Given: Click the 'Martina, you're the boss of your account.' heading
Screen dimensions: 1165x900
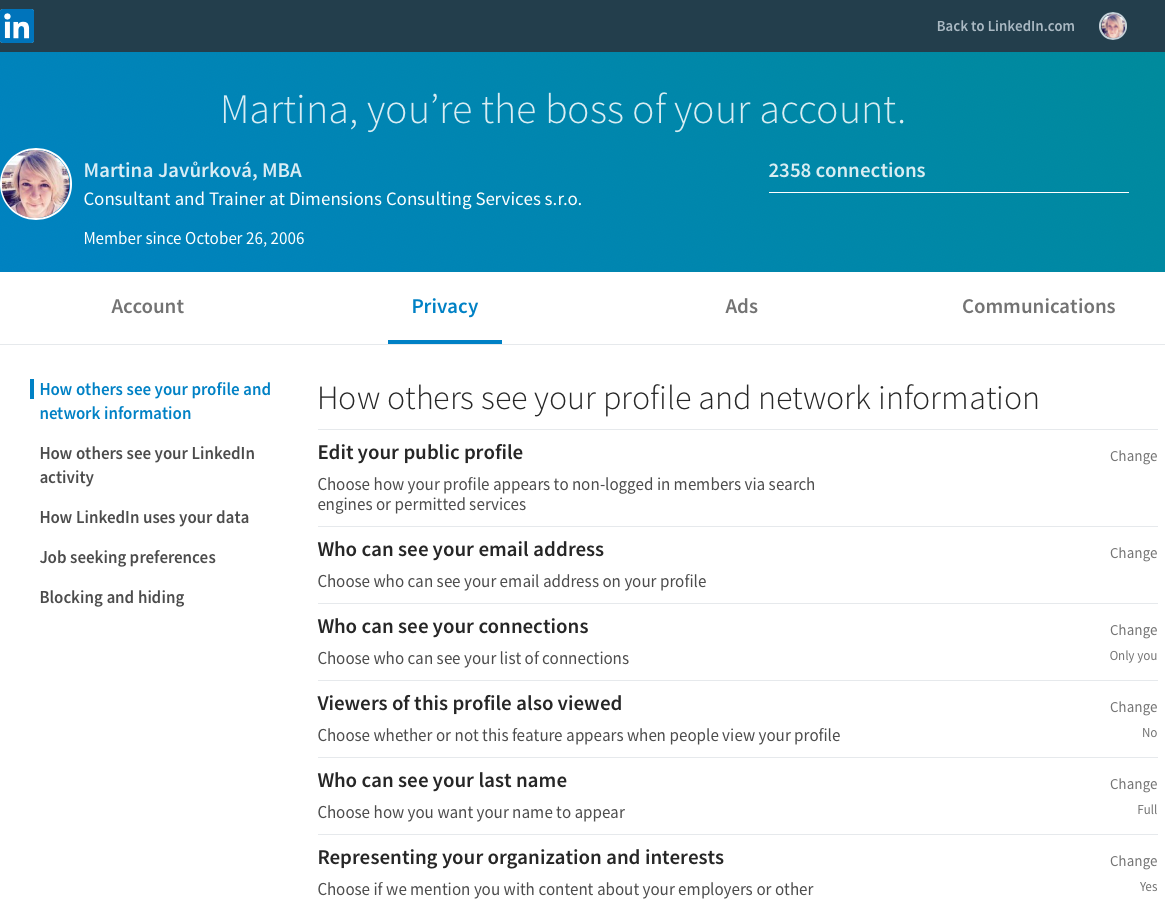Looking at the screenshot, I should coord(563,110).
